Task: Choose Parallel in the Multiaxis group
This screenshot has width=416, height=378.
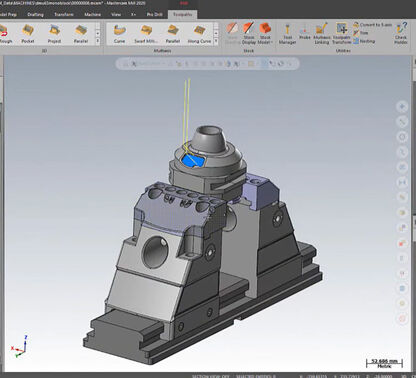Action: tap(173, 34)
